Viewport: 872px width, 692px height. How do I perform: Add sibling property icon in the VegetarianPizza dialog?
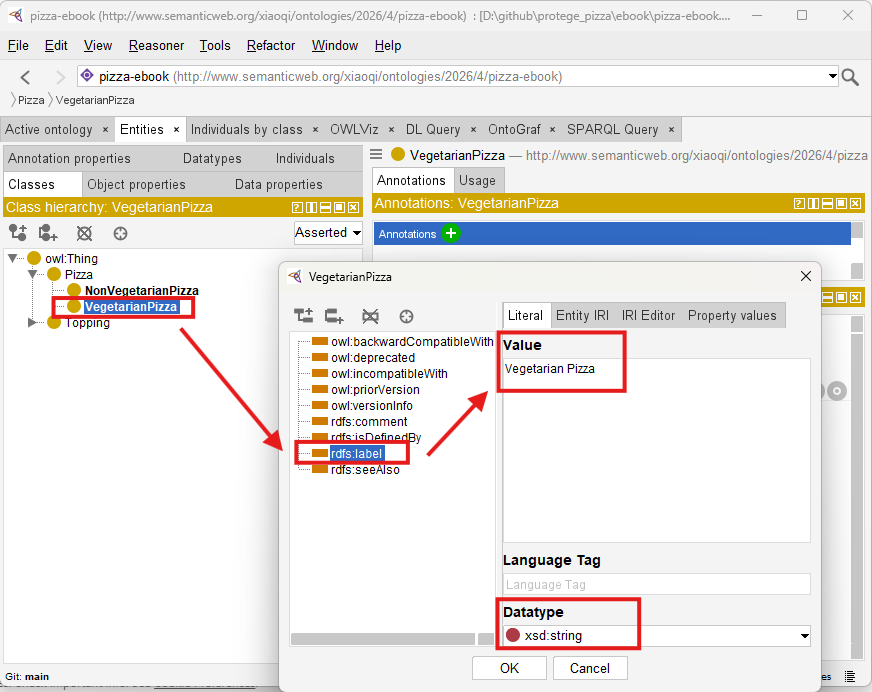click(334, 316)
